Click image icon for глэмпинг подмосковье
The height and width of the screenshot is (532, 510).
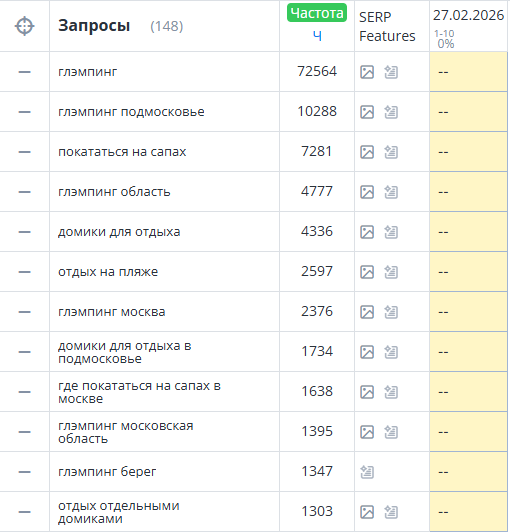pos(367,112)
